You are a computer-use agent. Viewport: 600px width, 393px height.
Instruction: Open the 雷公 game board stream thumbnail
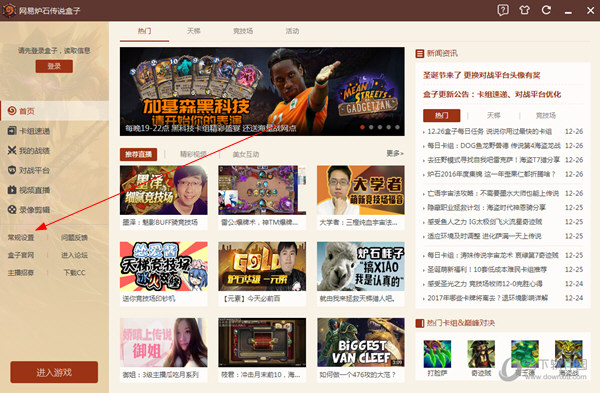coord(262,190)
